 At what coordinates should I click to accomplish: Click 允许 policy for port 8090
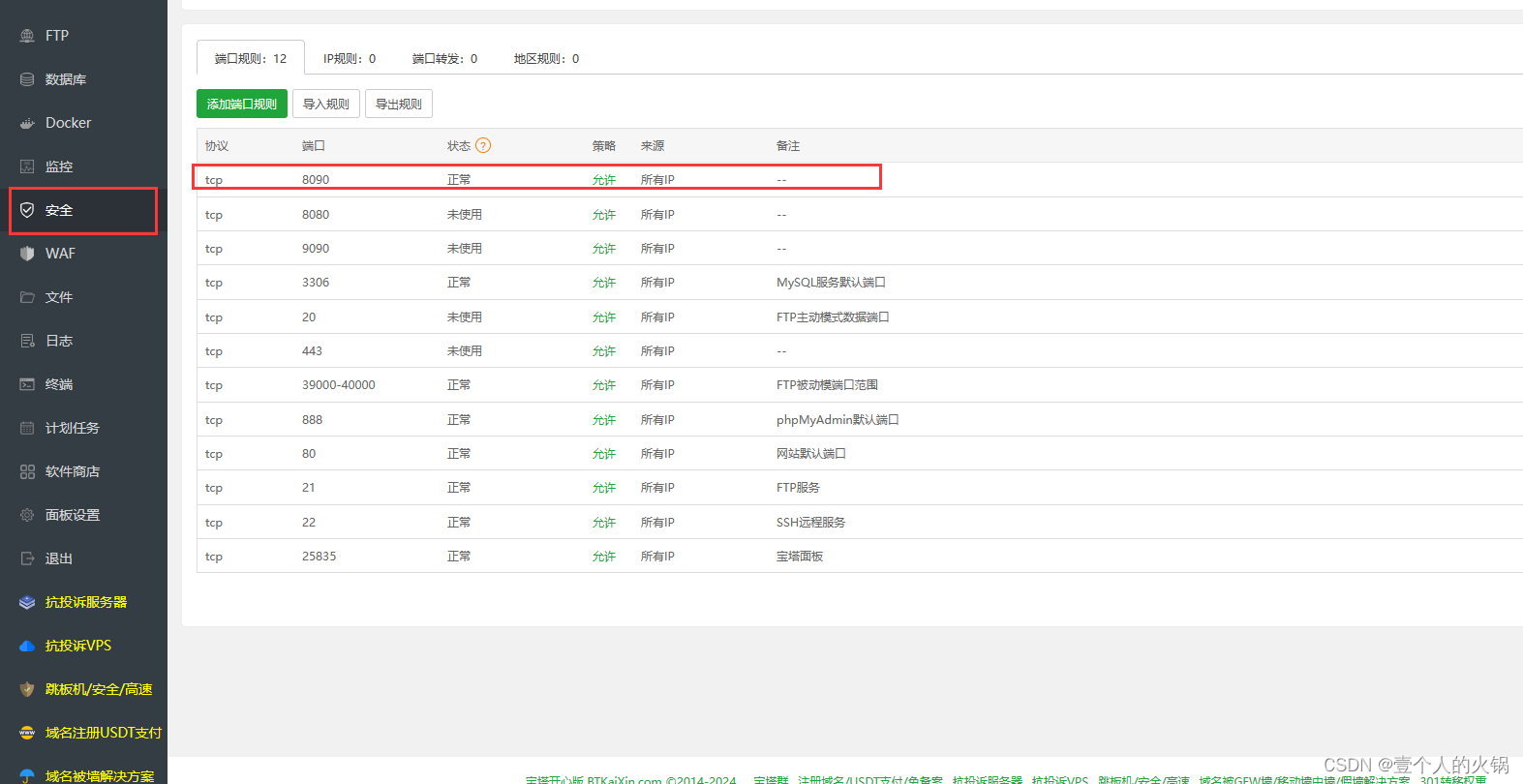click(x=604, y=180)
